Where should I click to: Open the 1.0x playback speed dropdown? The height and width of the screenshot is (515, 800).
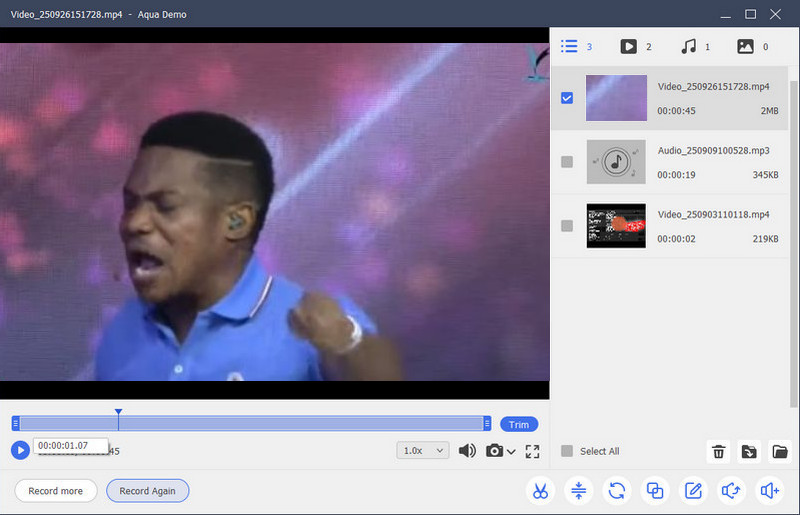423,451
